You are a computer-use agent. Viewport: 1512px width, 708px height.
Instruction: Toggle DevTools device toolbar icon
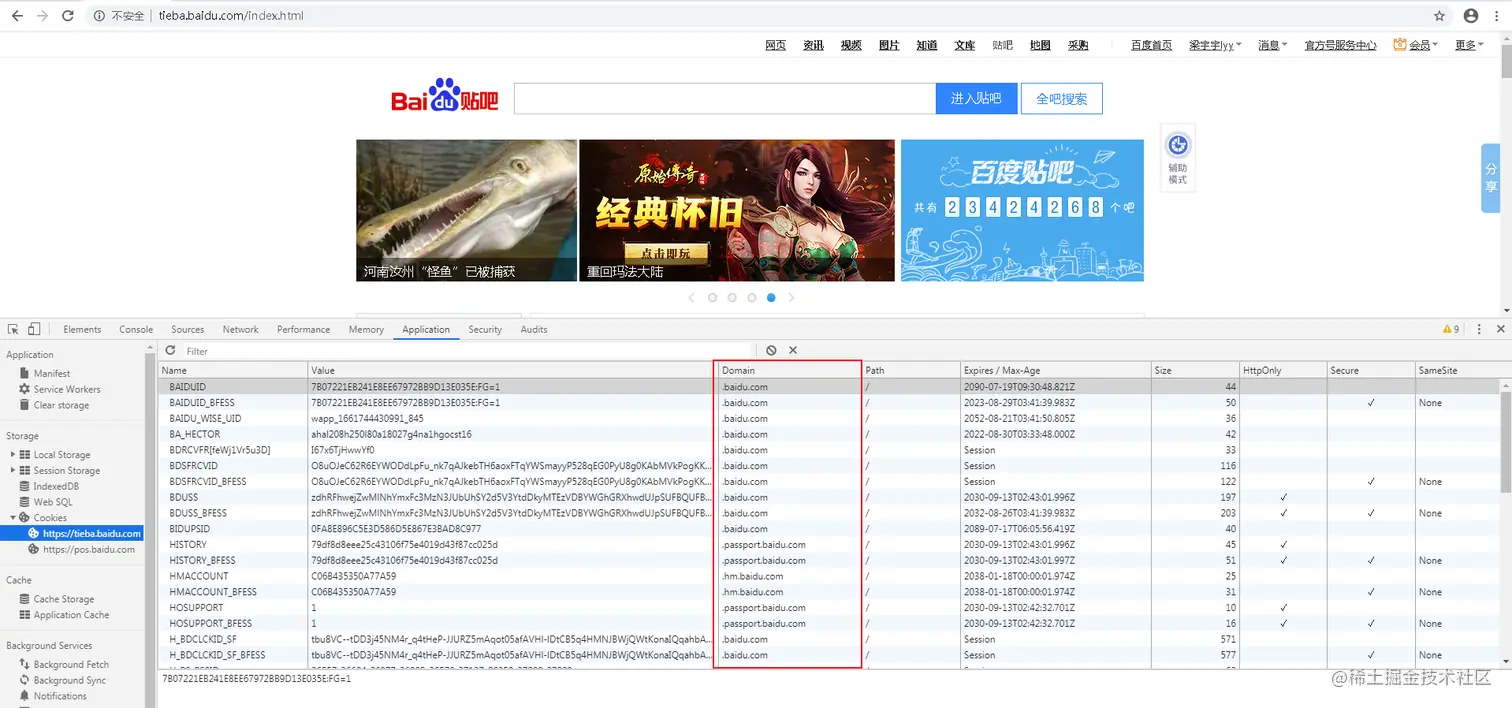pos(34,329)
